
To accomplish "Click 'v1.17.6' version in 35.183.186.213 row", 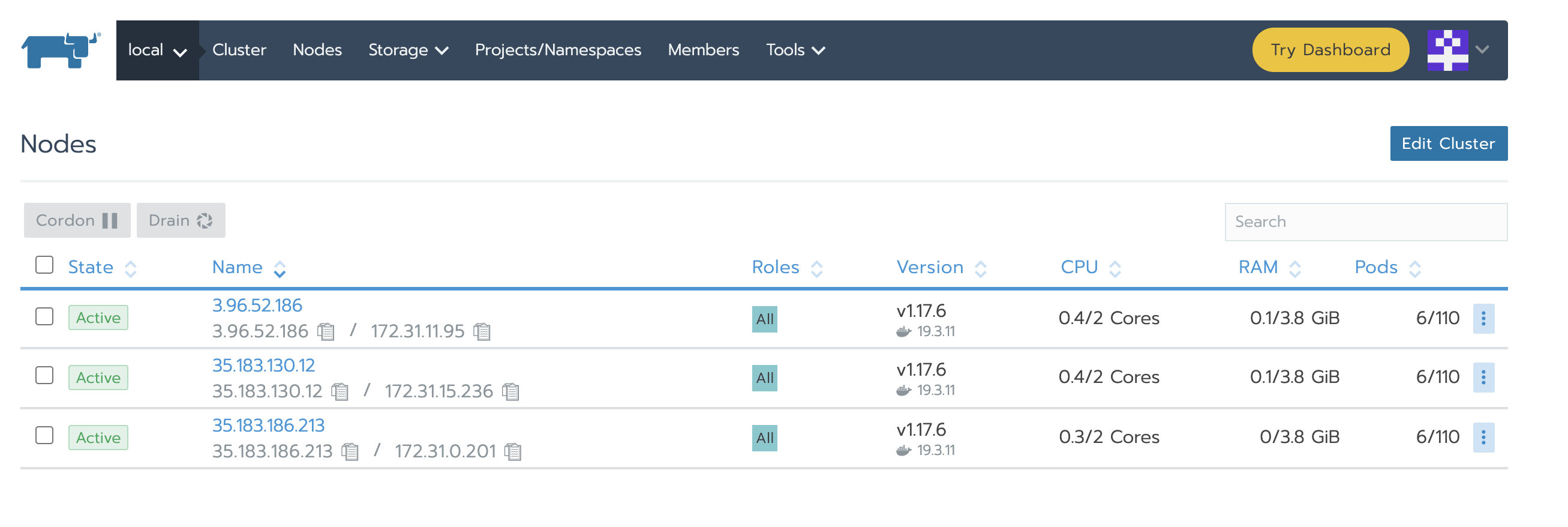I will pyautogui.click(x=921, y=430).
